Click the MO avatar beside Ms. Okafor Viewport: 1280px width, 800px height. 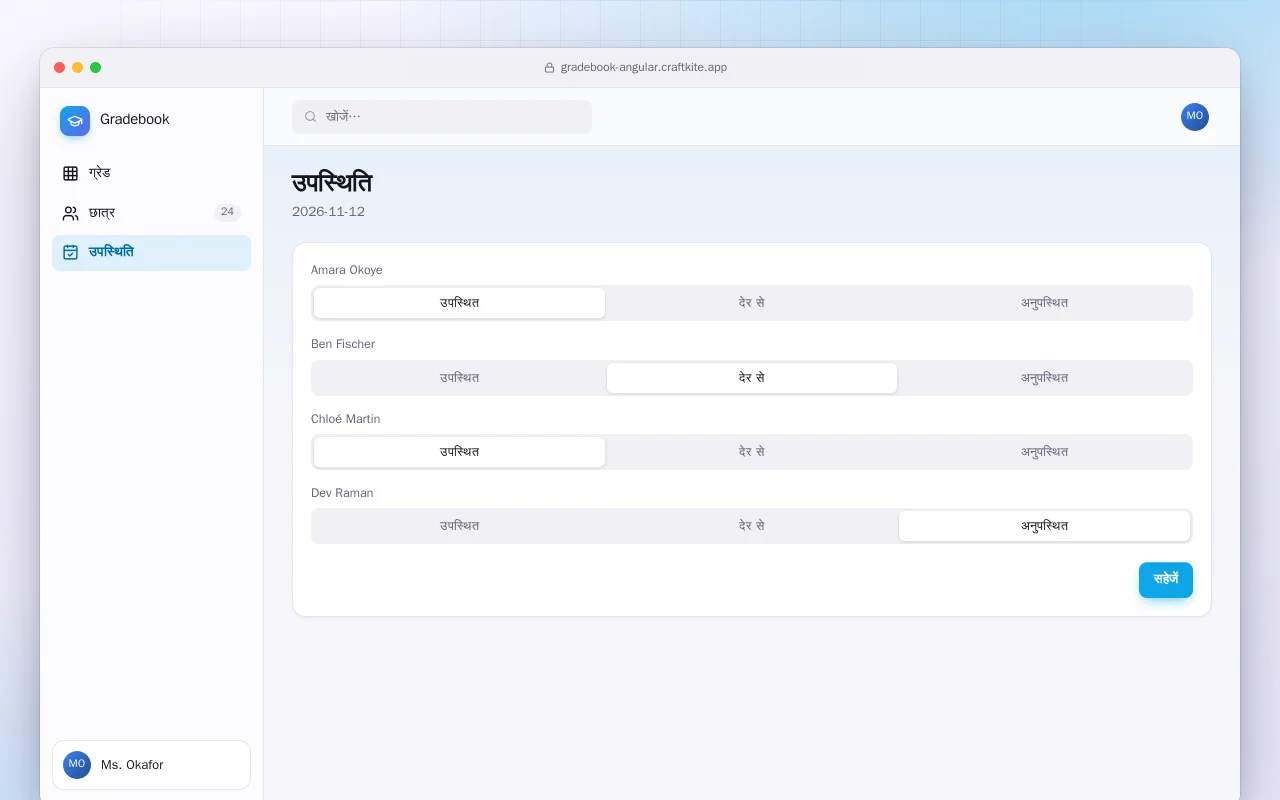[x=77, y=765]
